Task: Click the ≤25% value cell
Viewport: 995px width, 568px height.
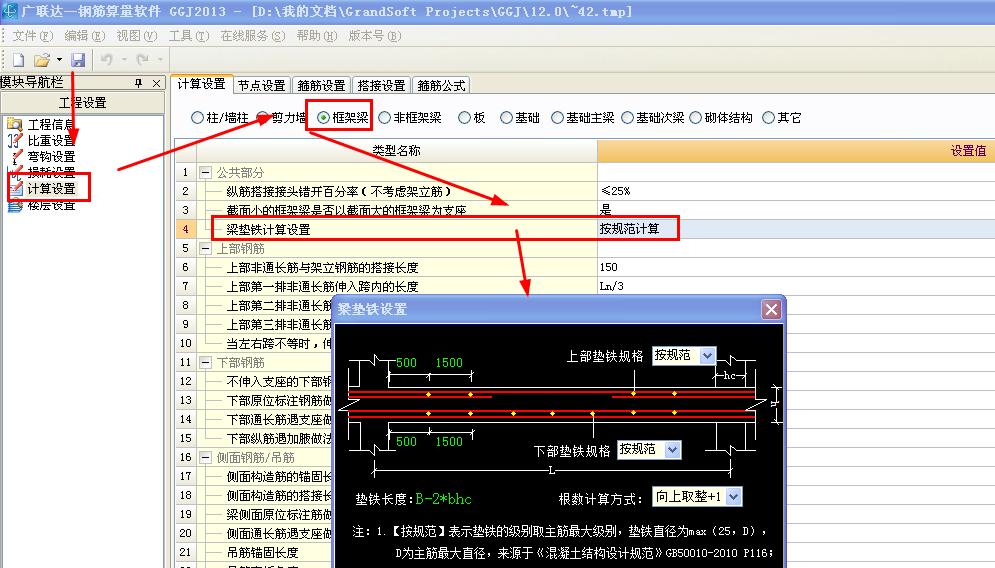Action: (x=796, y=191)
